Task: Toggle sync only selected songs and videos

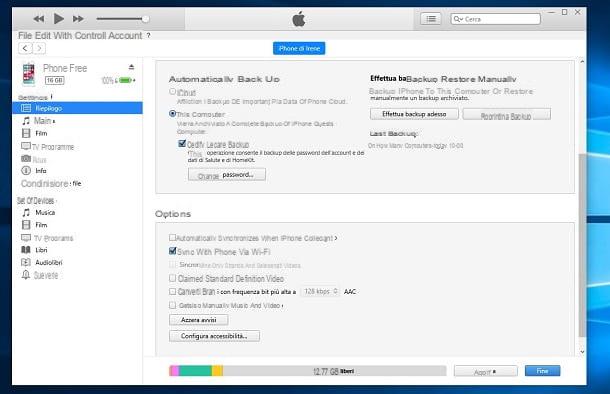Action: point(173,265)
